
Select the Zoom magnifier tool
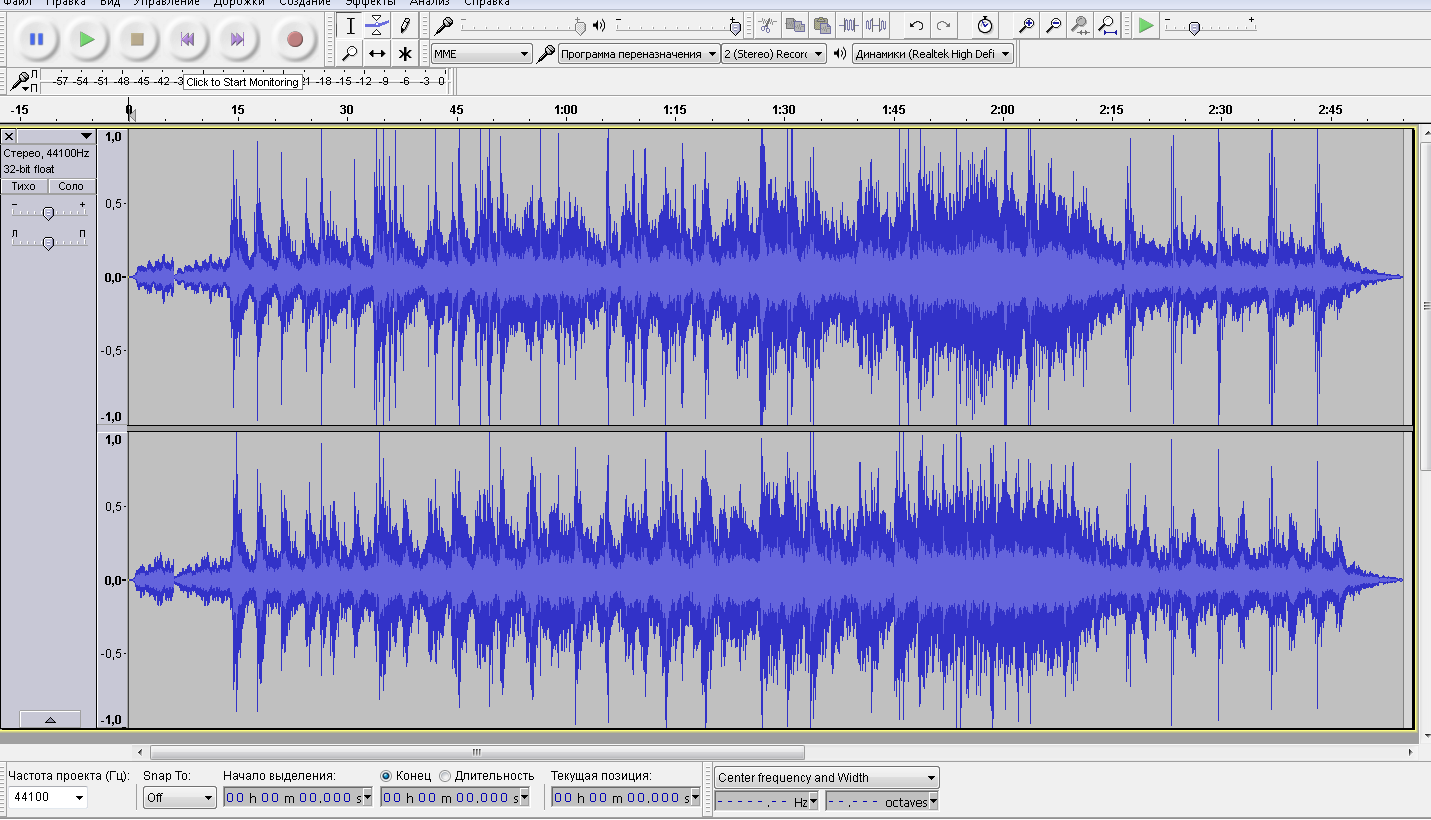350,53
